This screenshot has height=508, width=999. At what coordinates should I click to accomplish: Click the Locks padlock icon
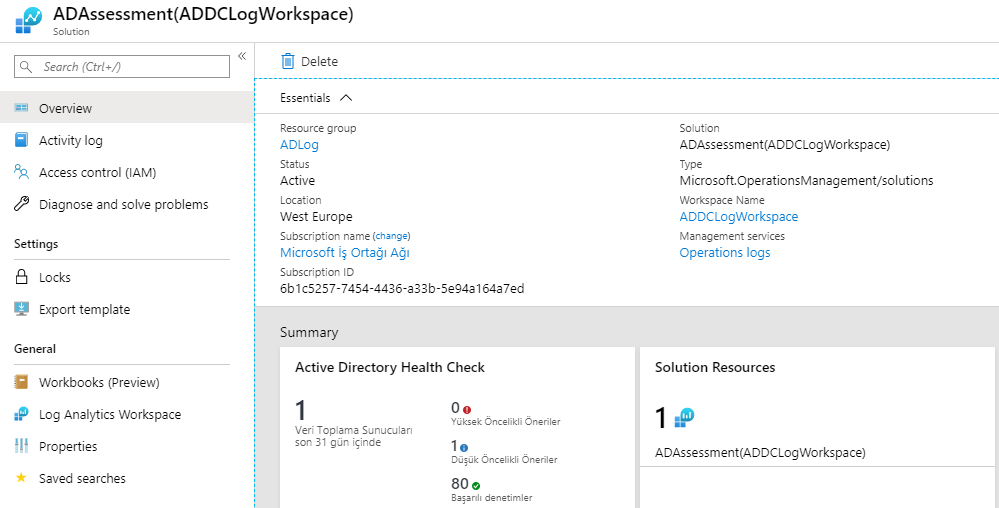21,277
